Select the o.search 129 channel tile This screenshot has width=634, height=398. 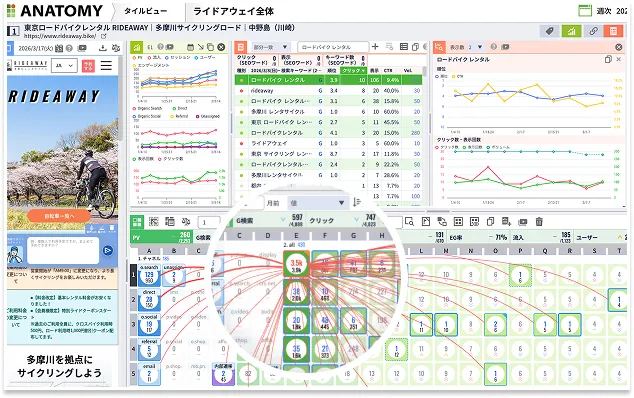[x=149, y=274]
